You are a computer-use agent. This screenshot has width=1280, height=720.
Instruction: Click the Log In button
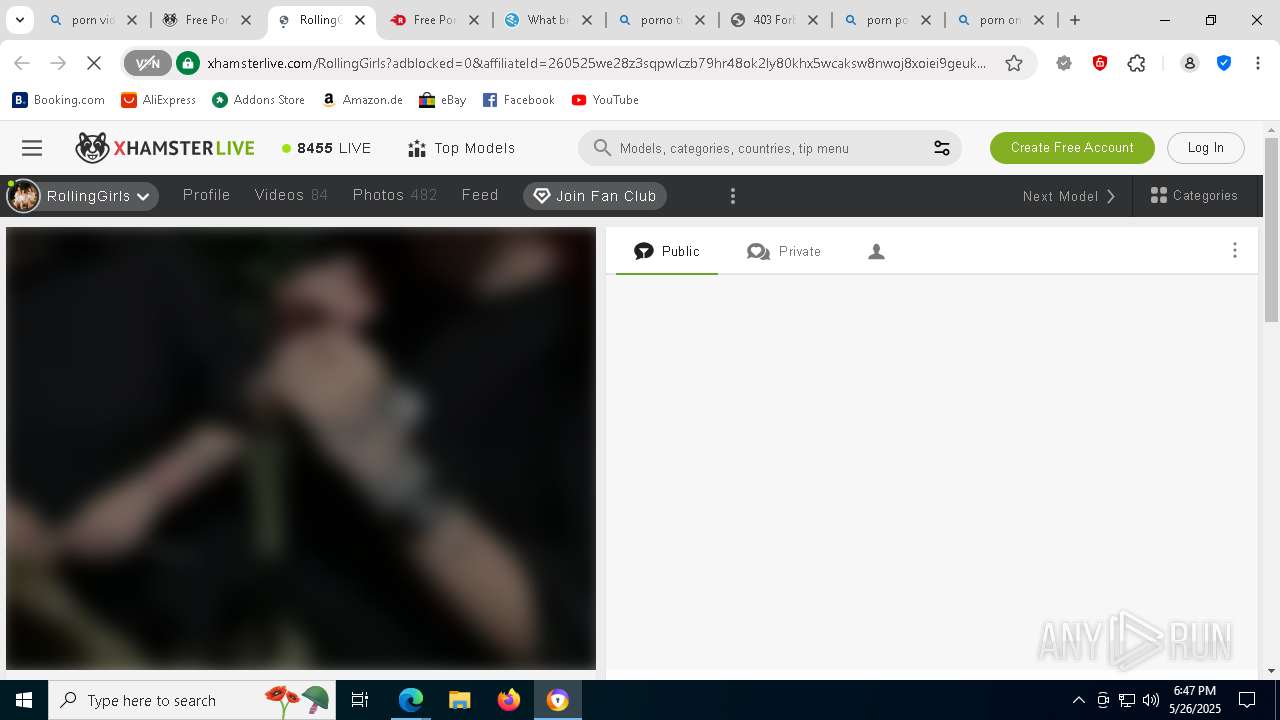click(x=1206, y=148)
